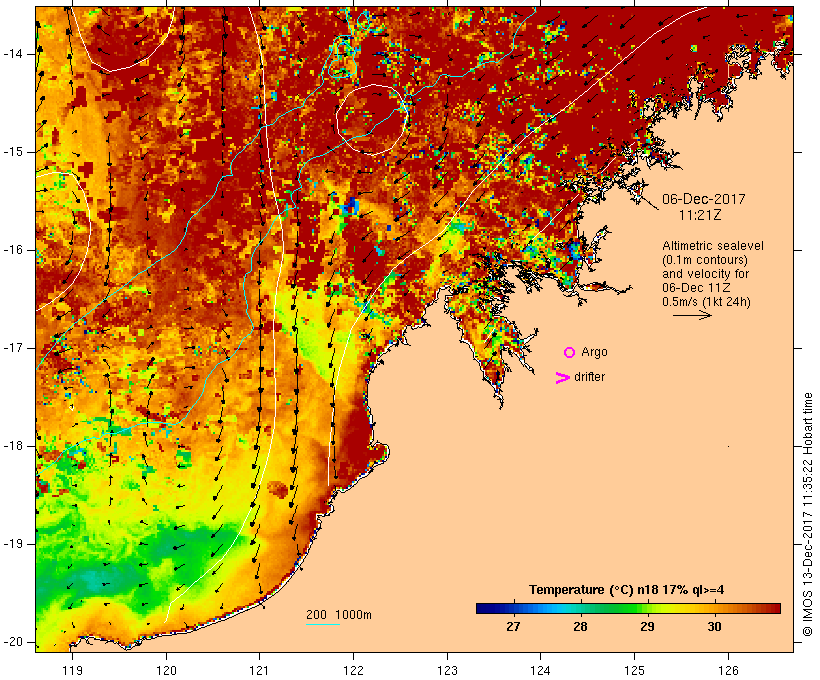This screenshot has width=820, height=680.
Task: Click the '06-Dec 11Z' text line
Action: click(696, 288)
